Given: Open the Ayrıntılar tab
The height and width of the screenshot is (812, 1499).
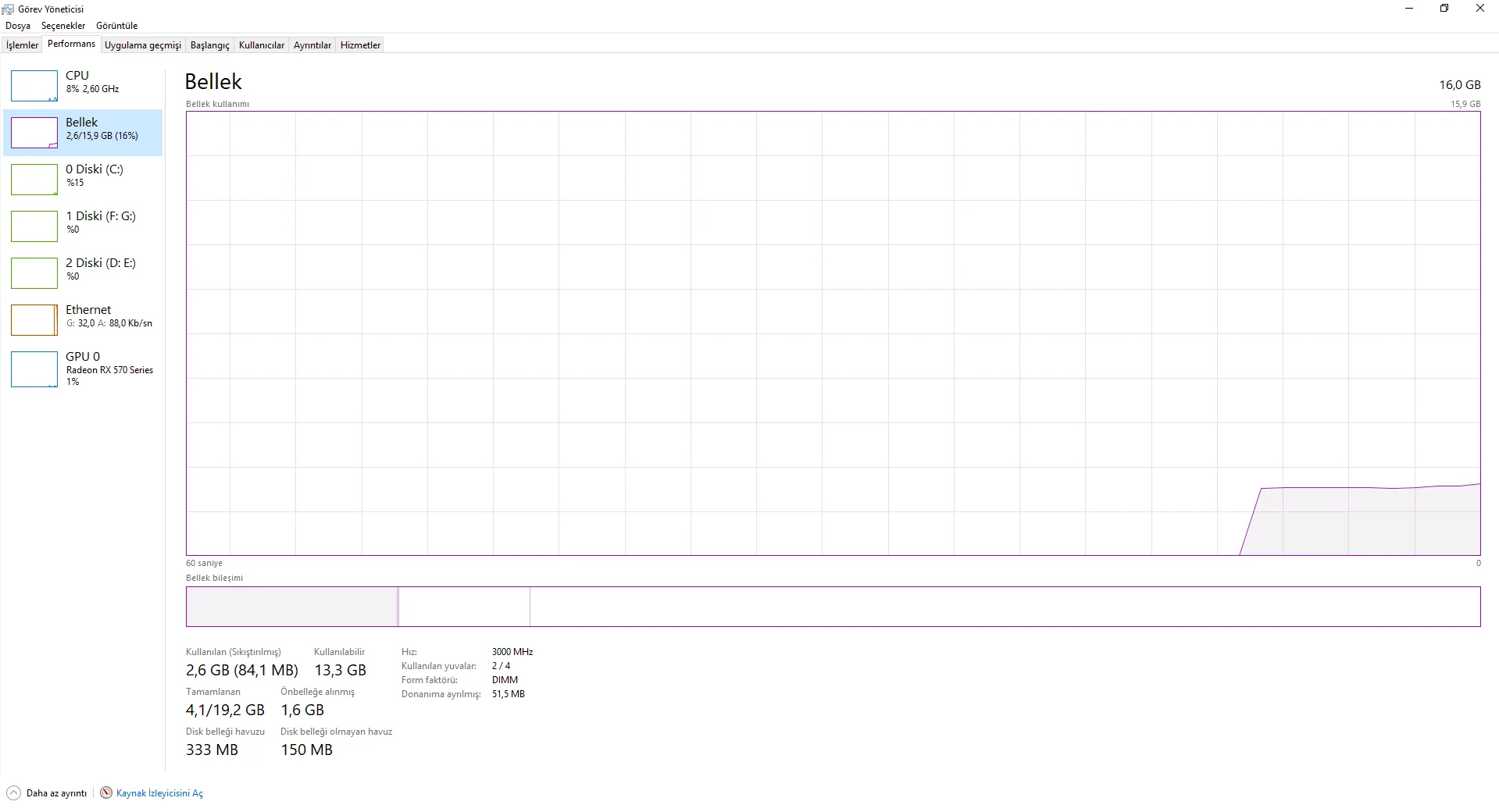Looking at the screenshot, I should (312, 45).
